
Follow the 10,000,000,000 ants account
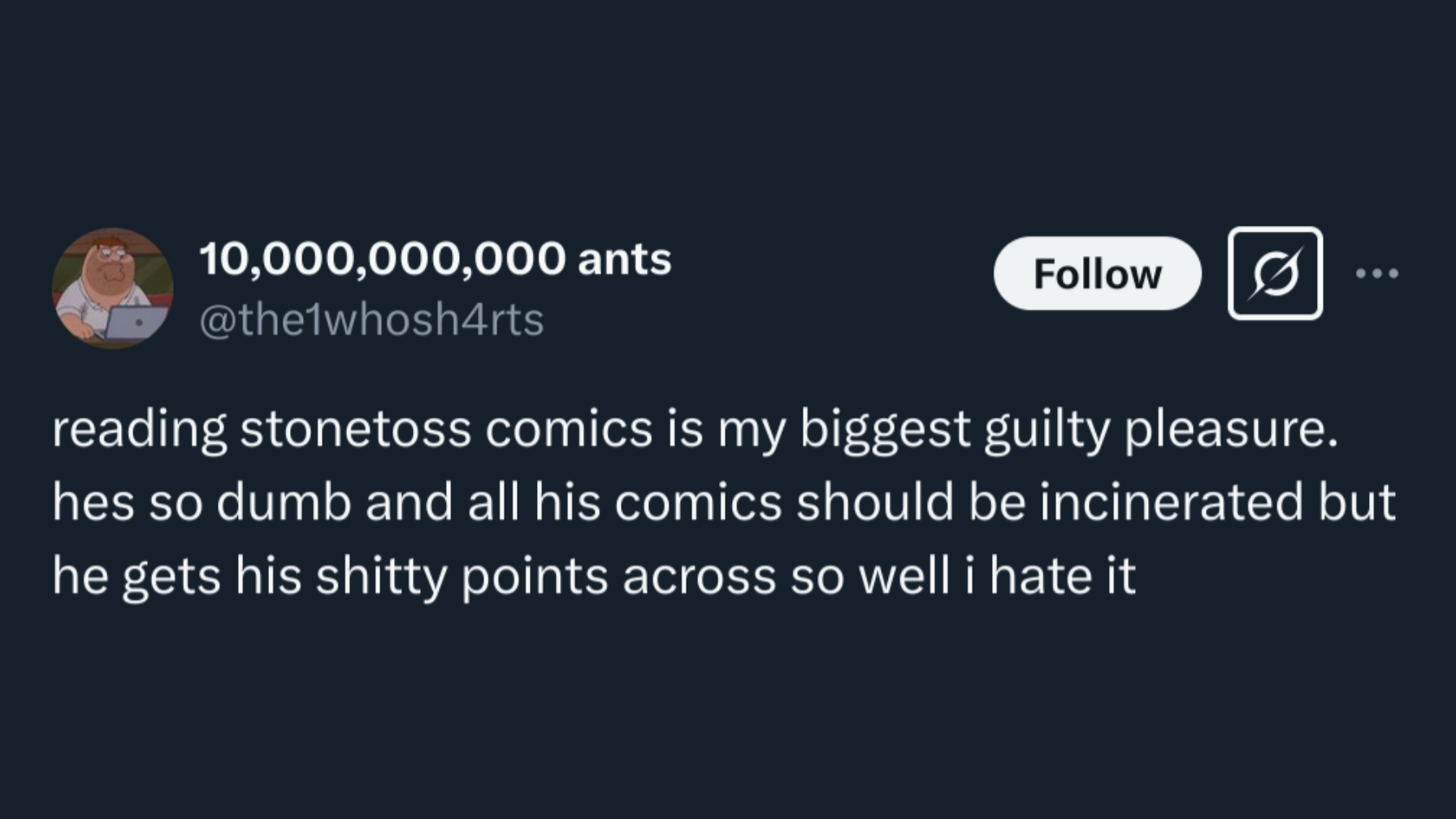(1097, 274)
